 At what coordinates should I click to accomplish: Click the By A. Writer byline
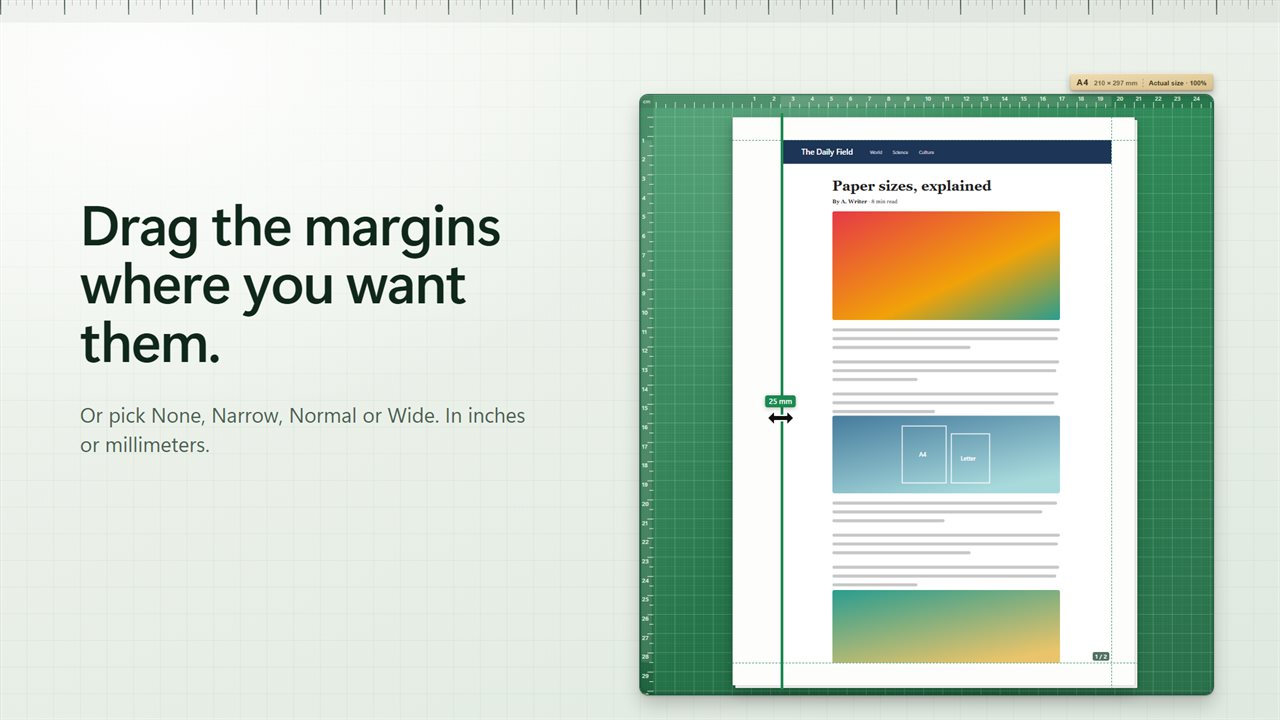click(x=850, y=202)
